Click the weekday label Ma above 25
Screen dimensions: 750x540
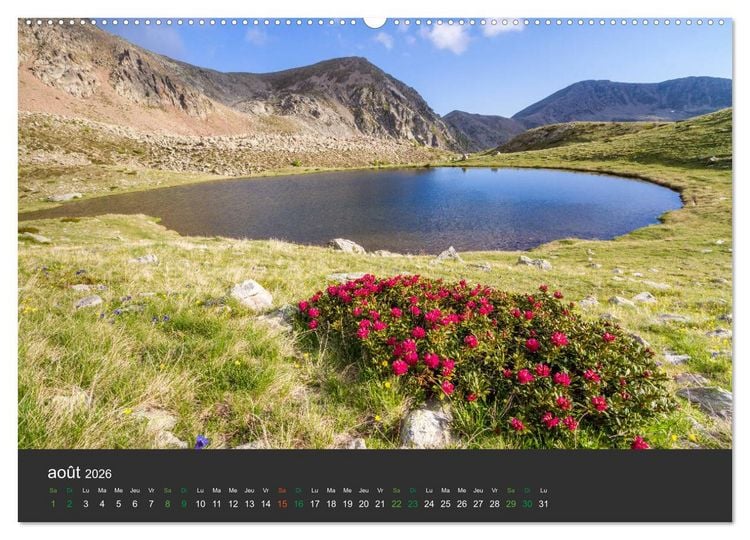pyautogui.click(x=445, y=490)
